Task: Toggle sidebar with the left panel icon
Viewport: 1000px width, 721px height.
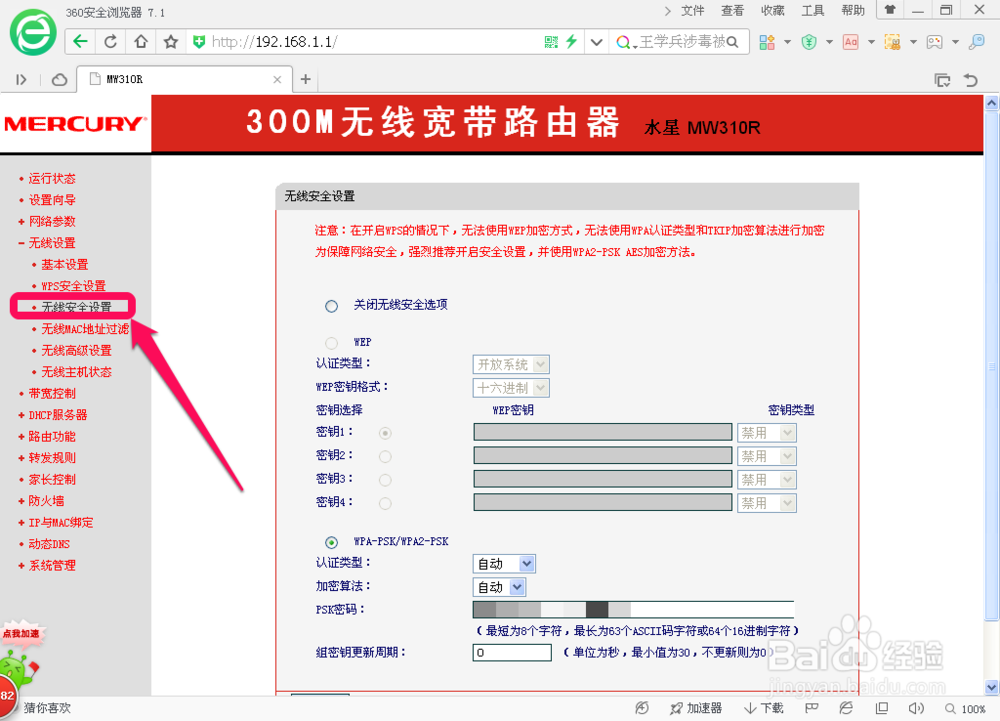Action: tap(21, 80)
